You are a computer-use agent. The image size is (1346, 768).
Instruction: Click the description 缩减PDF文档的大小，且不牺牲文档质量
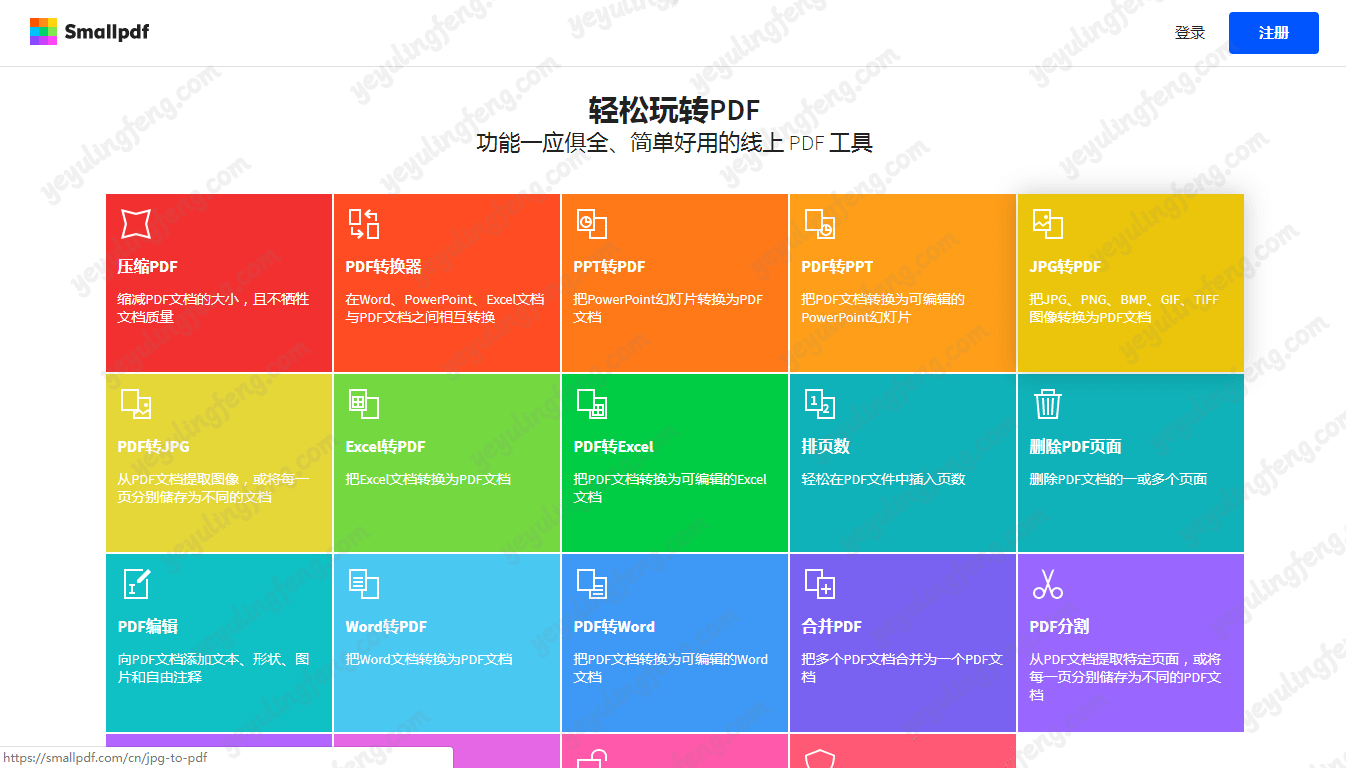(213, 308)
